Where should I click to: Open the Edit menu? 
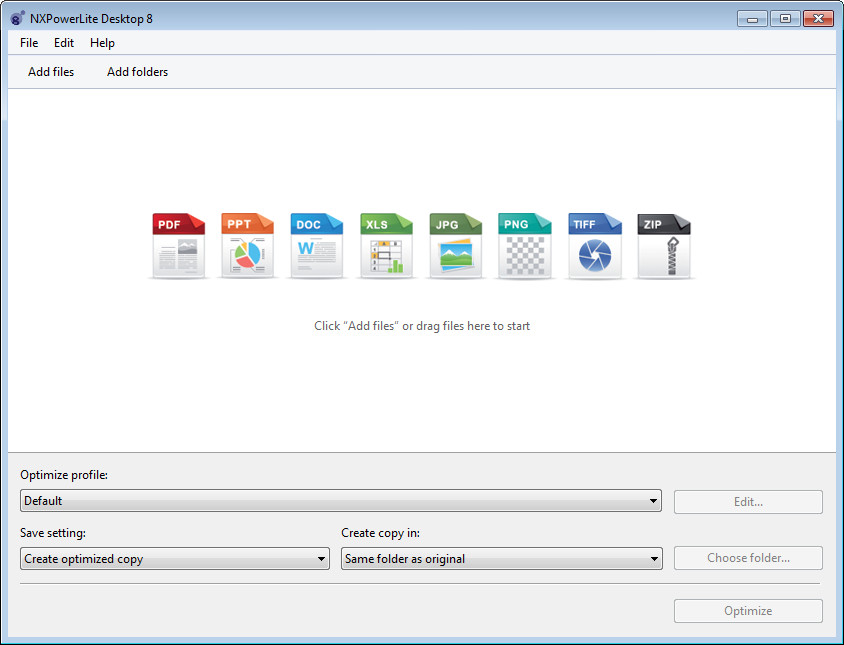(64, 43)
